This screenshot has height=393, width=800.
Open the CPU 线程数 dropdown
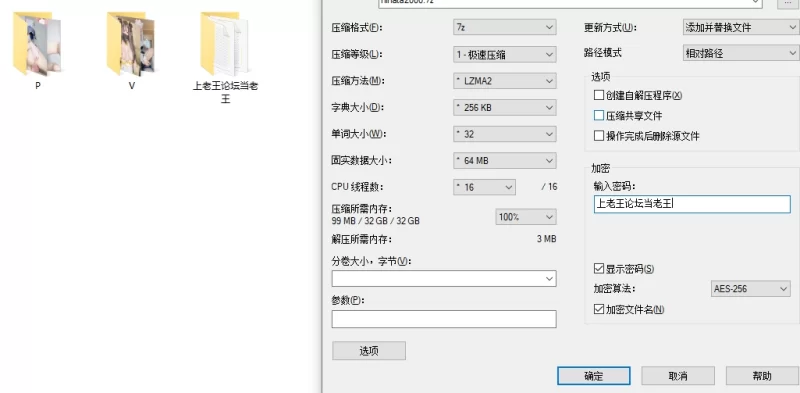tap(484, 187)
